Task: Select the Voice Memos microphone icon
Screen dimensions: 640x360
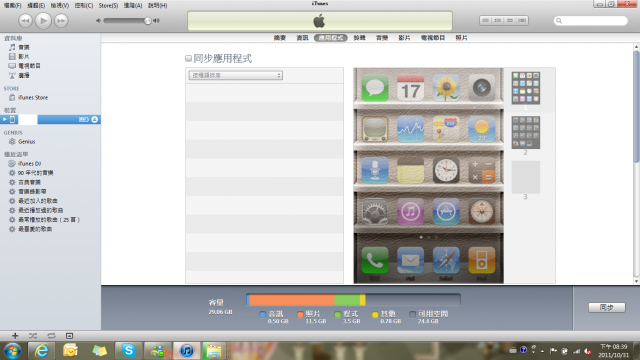Action: point(375,170)
